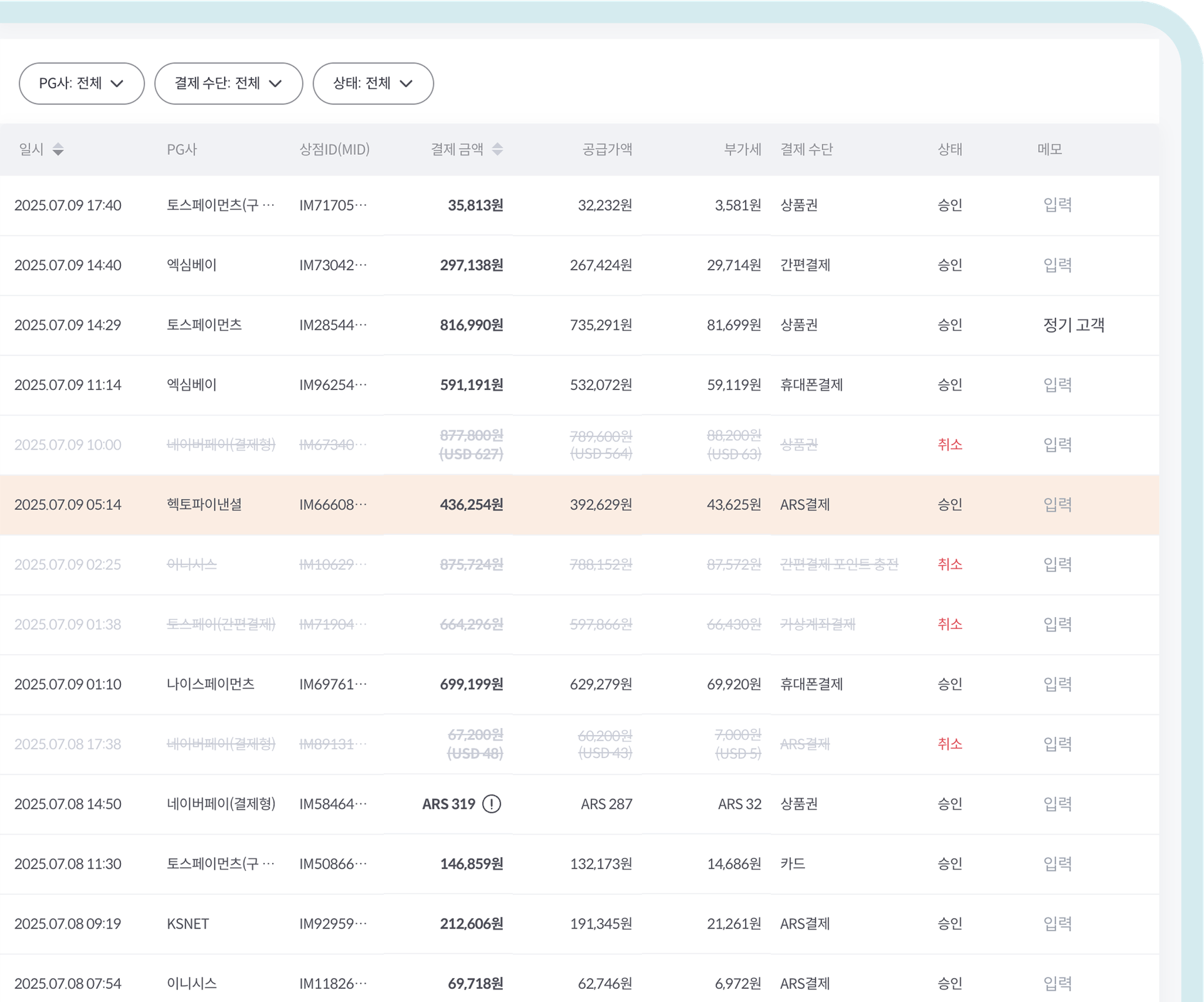The image size is (1204, 1002).
Task: Select the 2025.07.09 17:40 date cell
Action: (x=68, y=205)
